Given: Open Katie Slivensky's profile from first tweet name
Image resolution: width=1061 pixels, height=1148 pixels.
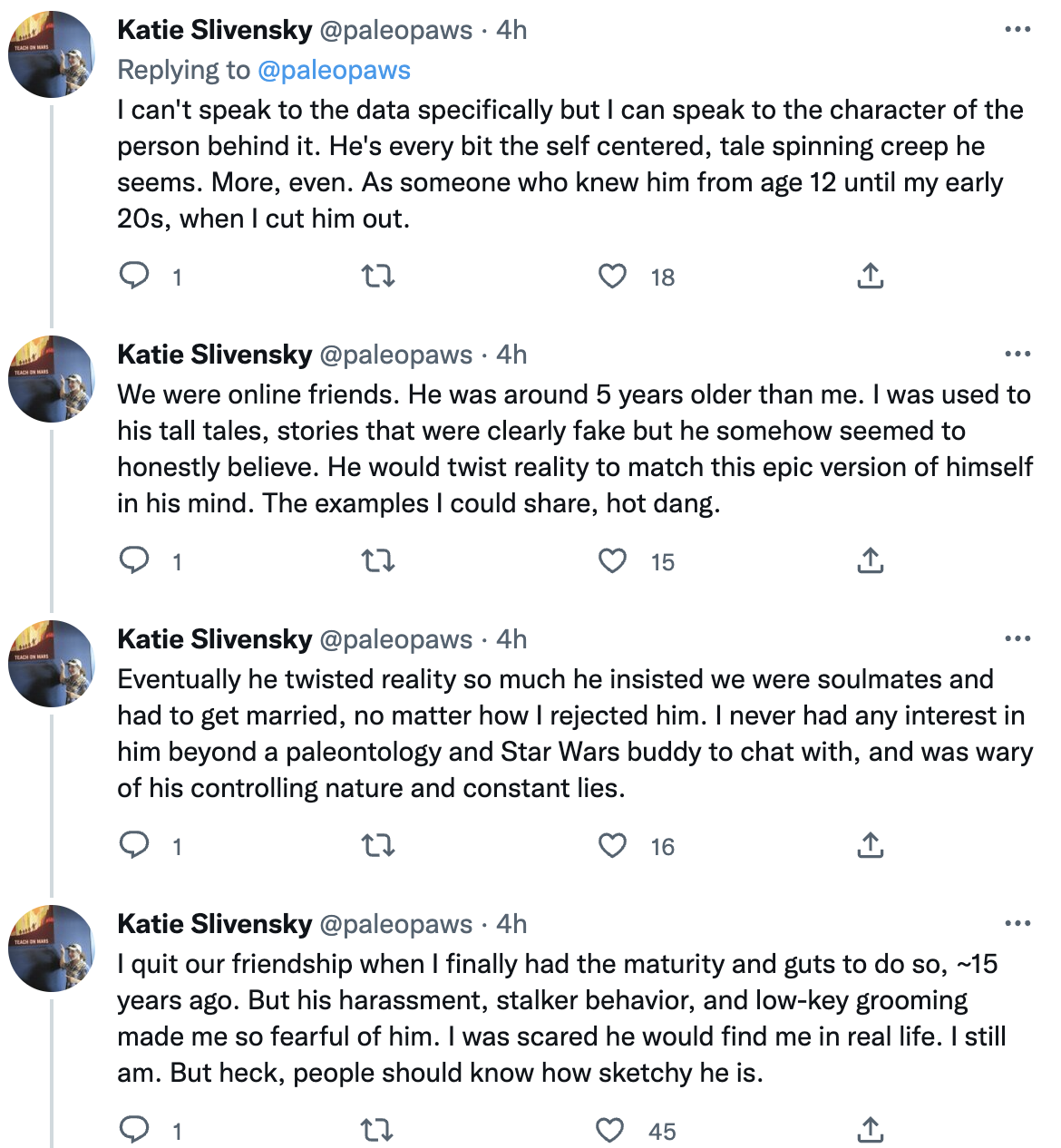Looking at the screenshot, I should pos(215,30).
